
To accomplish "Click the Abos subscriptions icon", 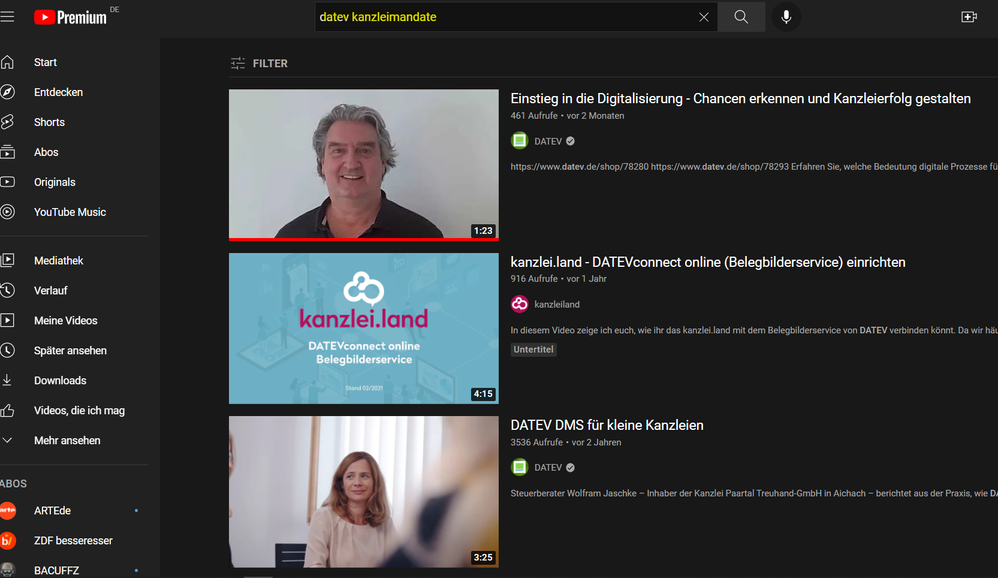I will pos(8,152).
